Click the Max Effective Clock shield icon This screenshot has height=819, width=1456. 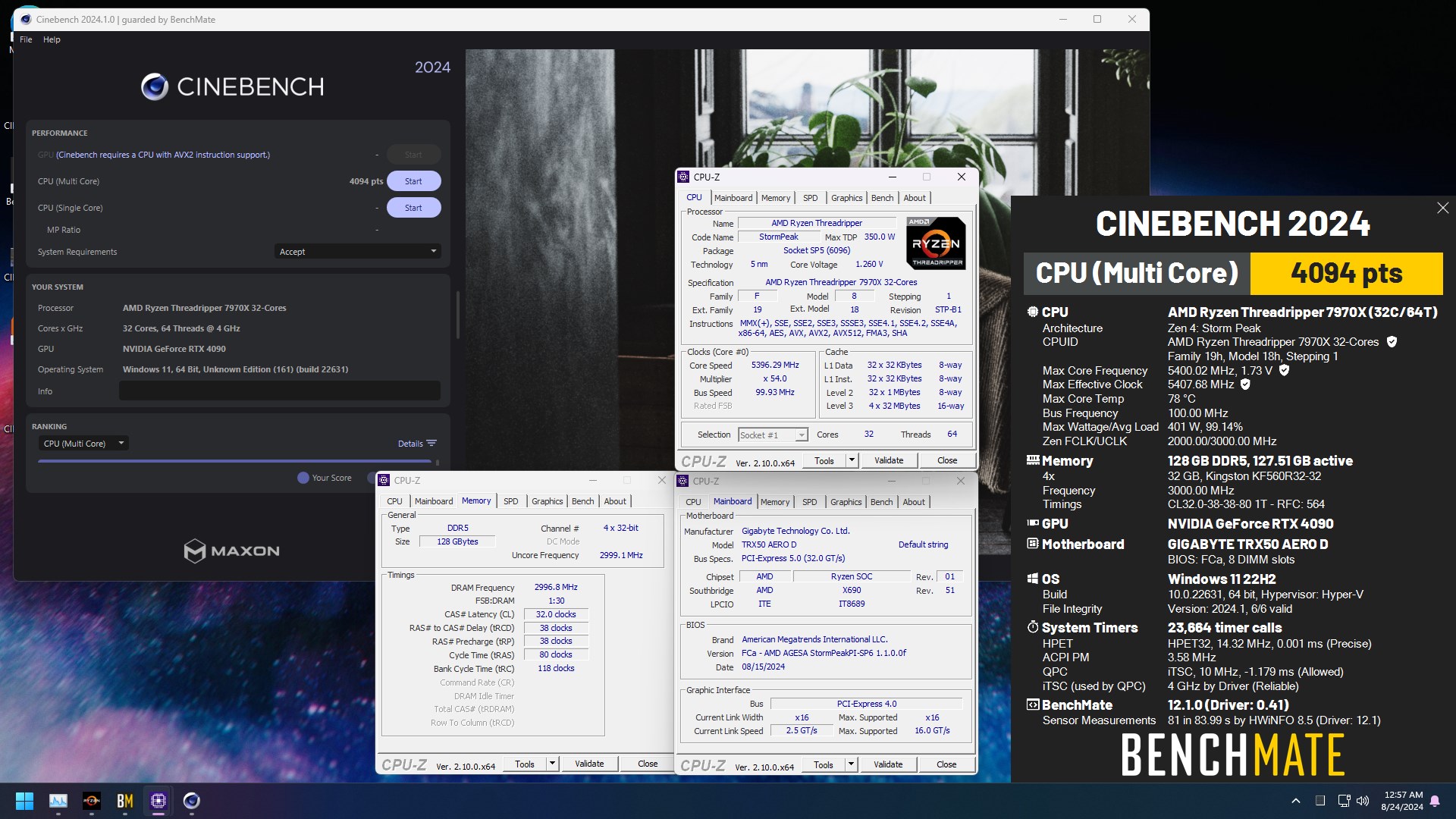click(x=1245, y=384)
